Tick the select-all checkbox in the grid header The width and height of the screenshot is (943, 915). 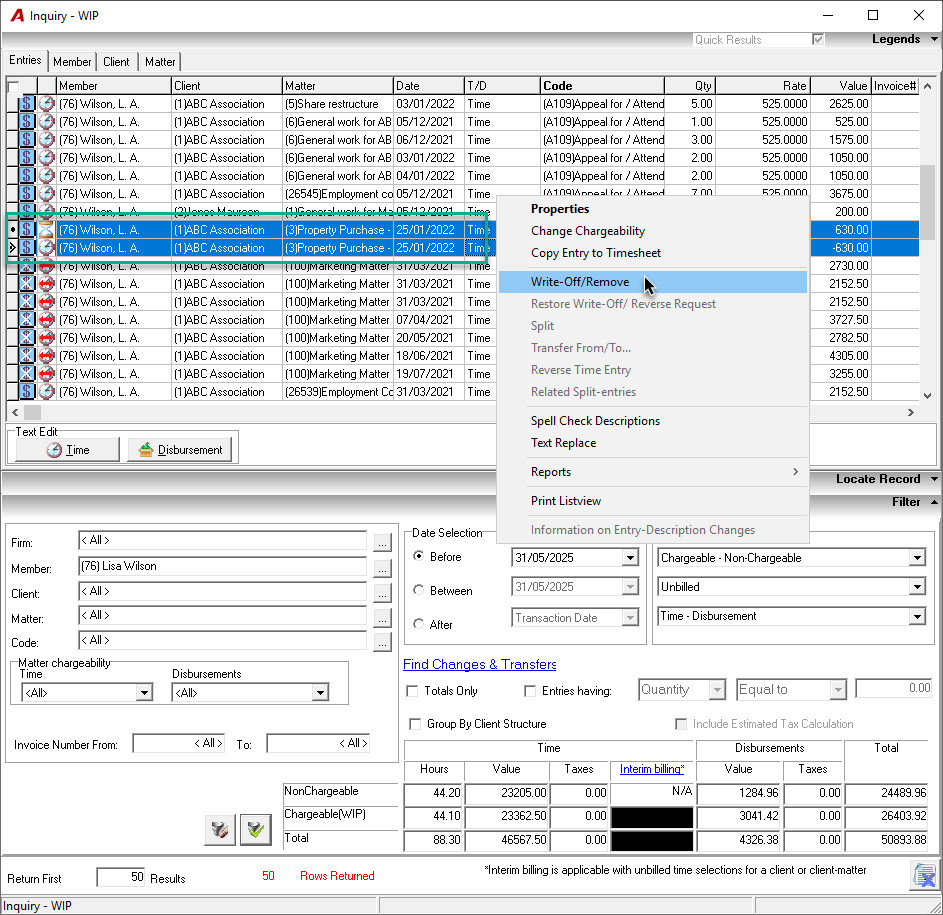click(x=13, y=86)
